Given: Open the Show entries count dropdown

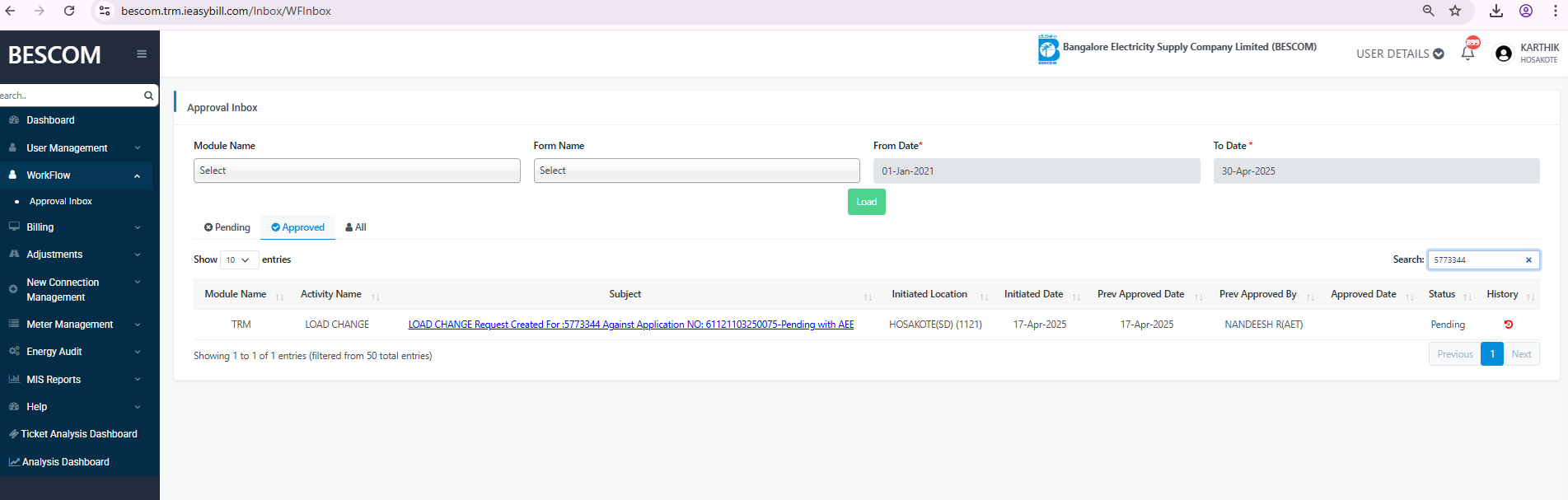Looking at the screenshot, I should 239,260.
